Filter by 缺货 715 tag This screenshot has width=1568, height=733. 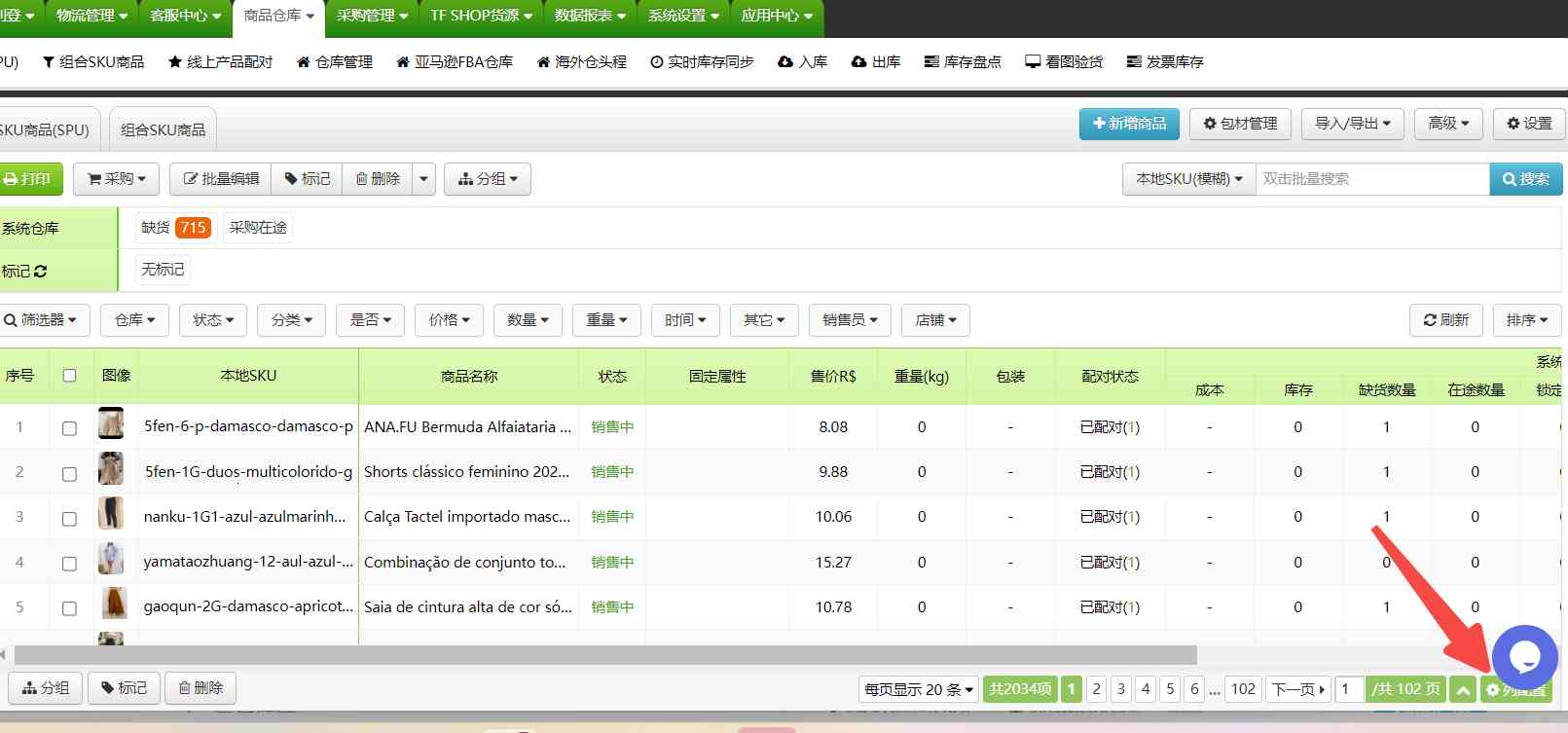175,228
